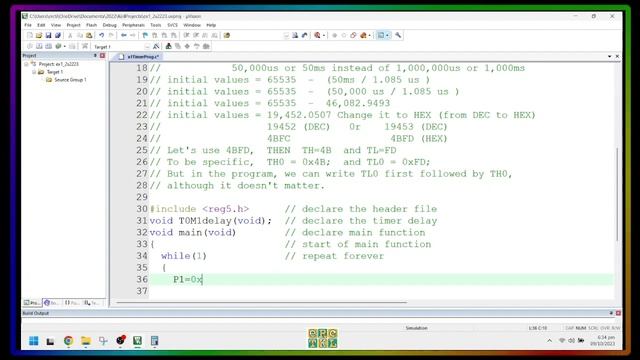Click the editor horizontal scrollbar thumb
Image resolution: width=640 pixels, height=360 pixels.
(261, 302)
